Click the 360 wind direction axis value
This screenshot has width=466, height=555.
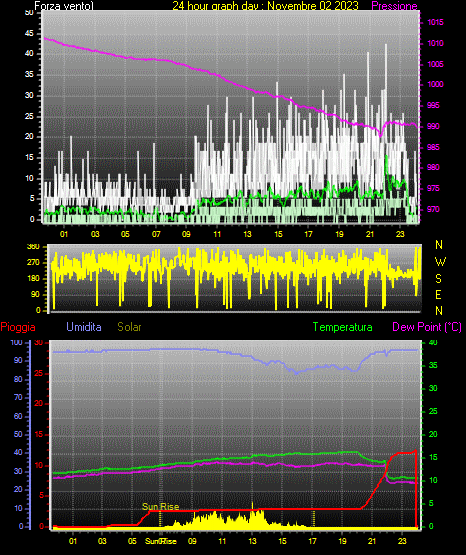coord(33,247)
